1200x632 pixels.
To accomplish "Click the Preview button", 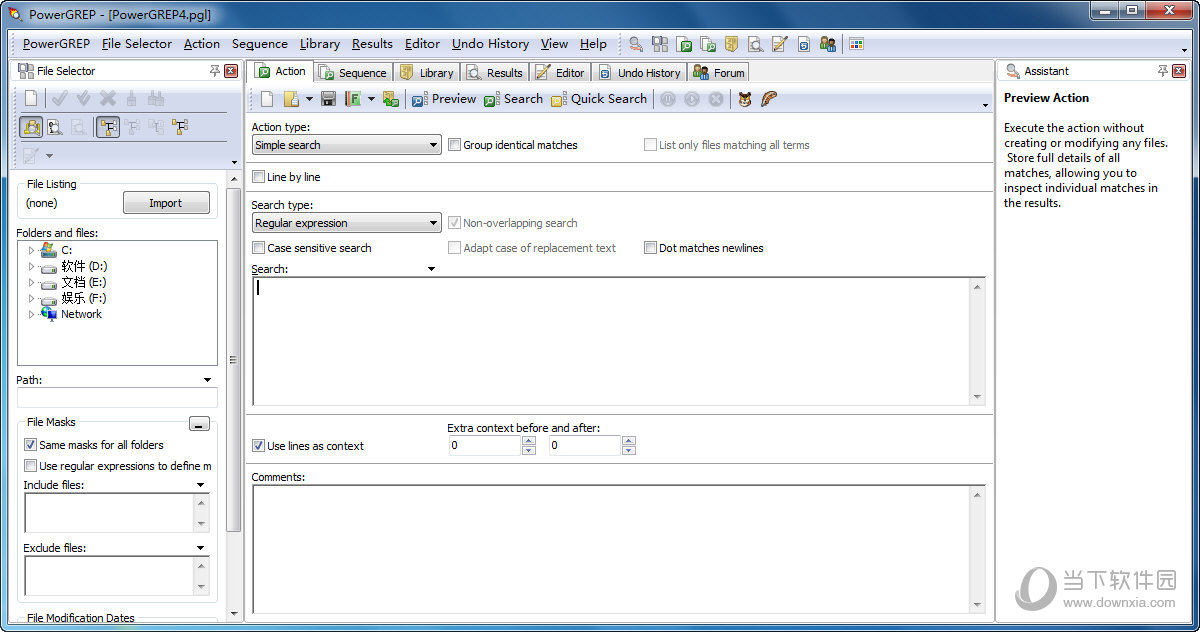I will pos(444,99).
